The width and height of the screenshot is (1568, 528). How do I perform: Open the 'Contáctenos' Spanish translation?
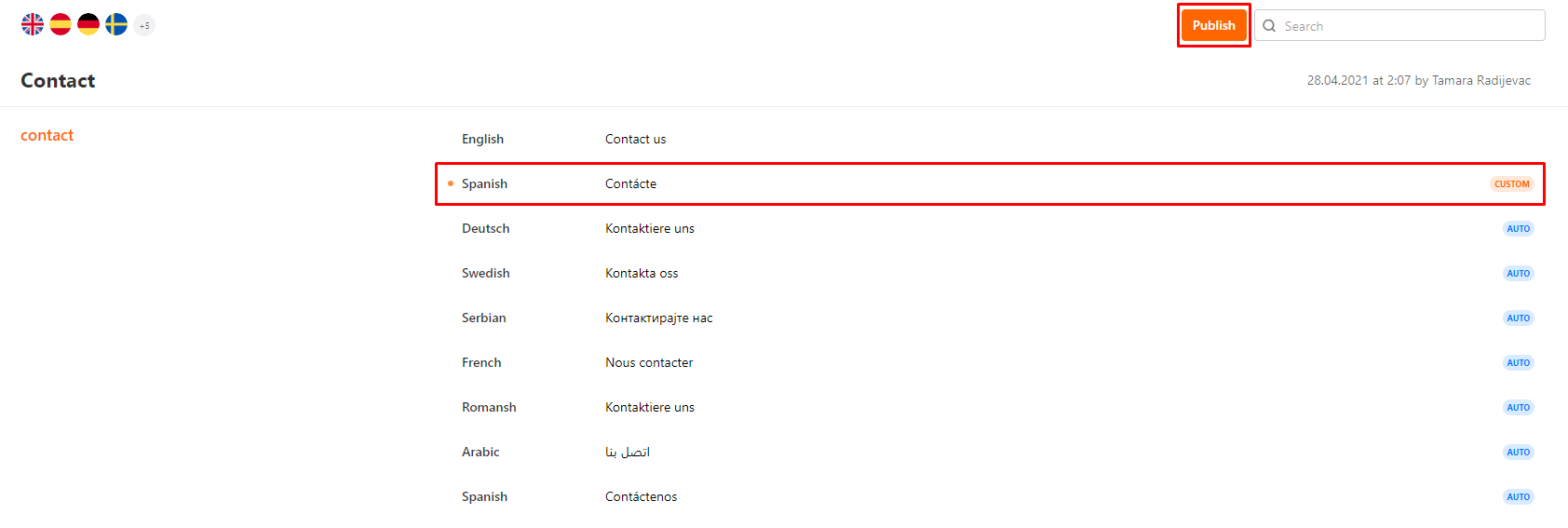pos(642,496)
